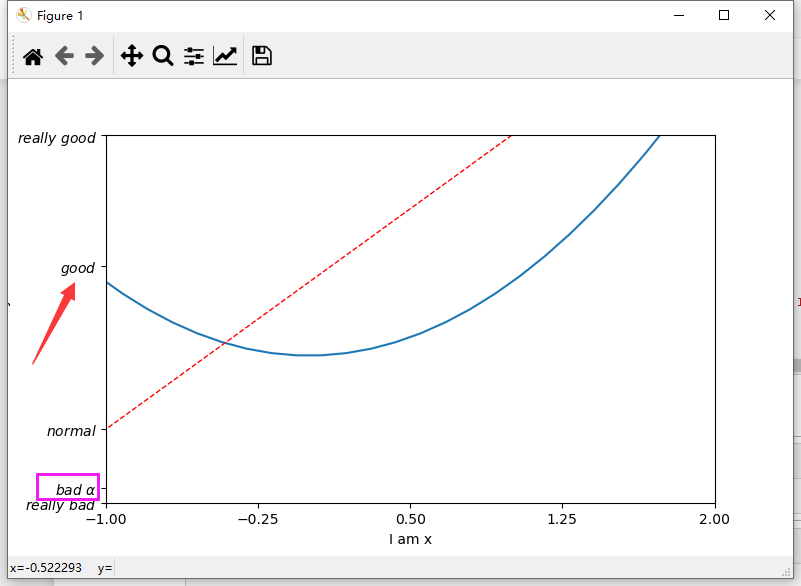
Task: Click the 'good' y-axis tick label
Action: [78, 269]
